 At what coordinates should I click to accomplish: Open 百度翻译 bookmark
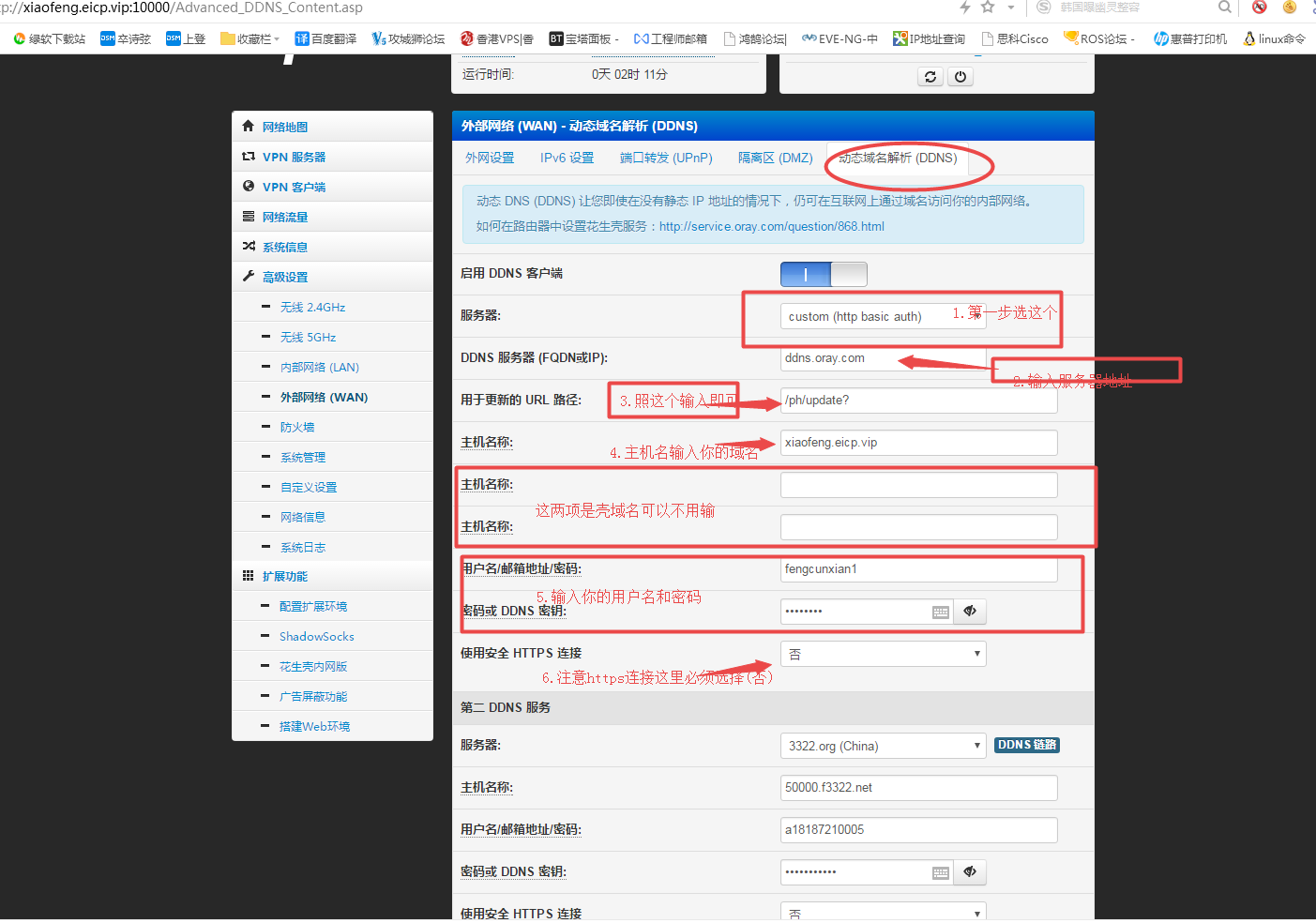[x=325, y=38]
